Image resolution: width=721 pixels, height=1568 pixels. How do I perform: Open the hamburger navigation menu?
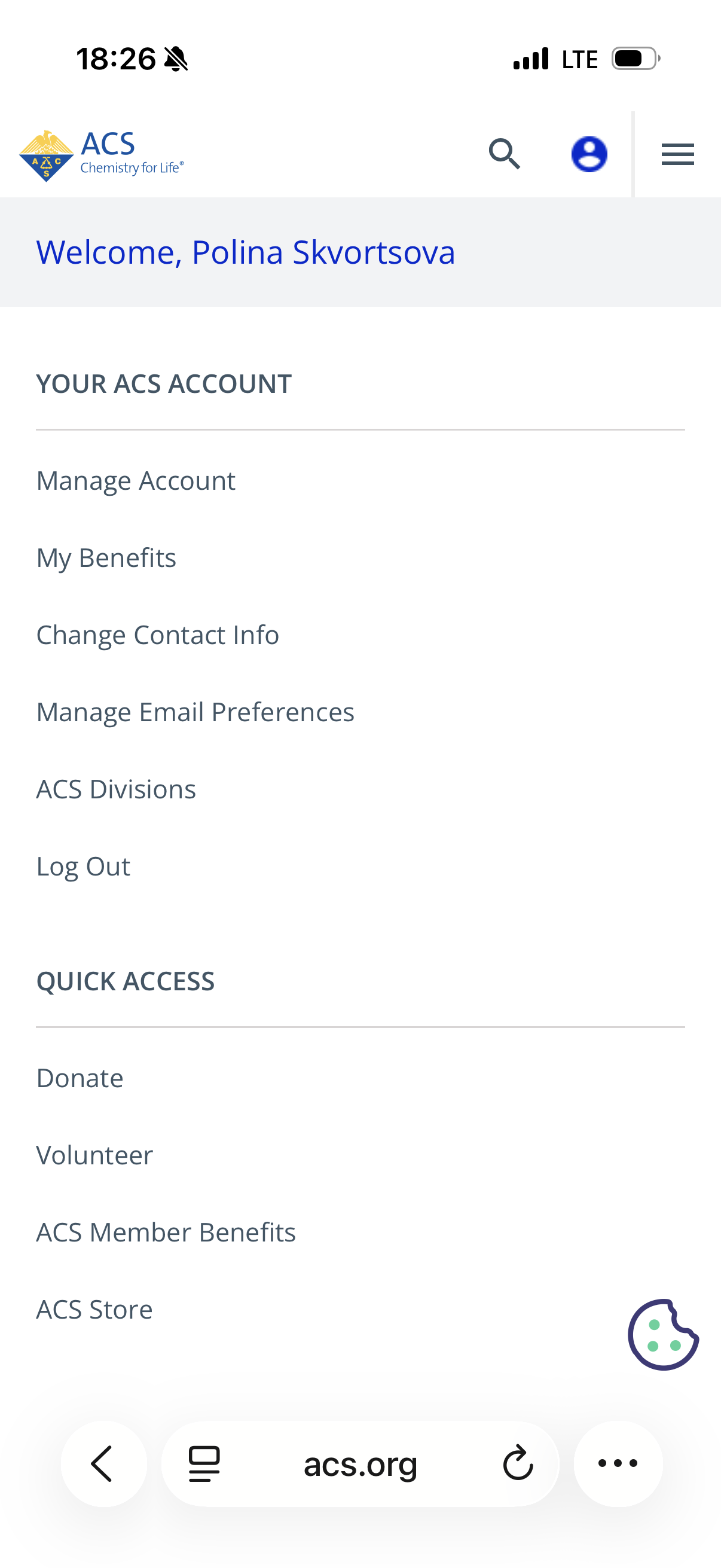click(677, 154)
